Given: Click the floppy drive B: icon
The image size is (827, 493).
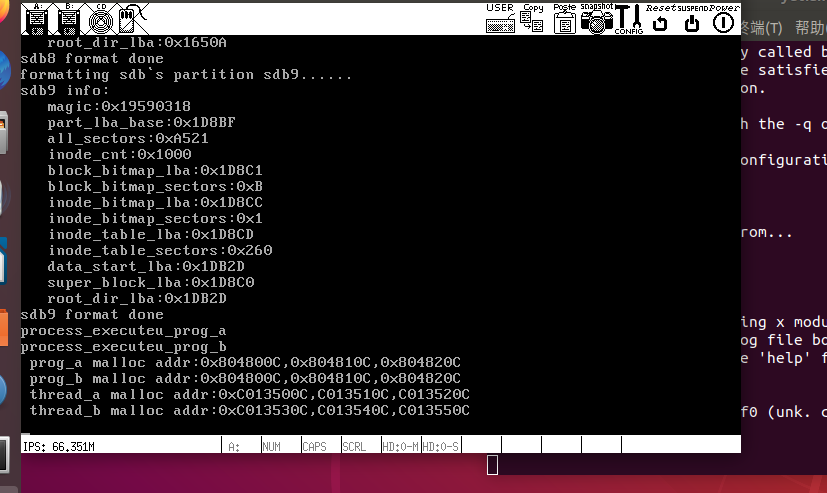Looking at the screenshot, I should pyautogui.click(x=69, y=17).
